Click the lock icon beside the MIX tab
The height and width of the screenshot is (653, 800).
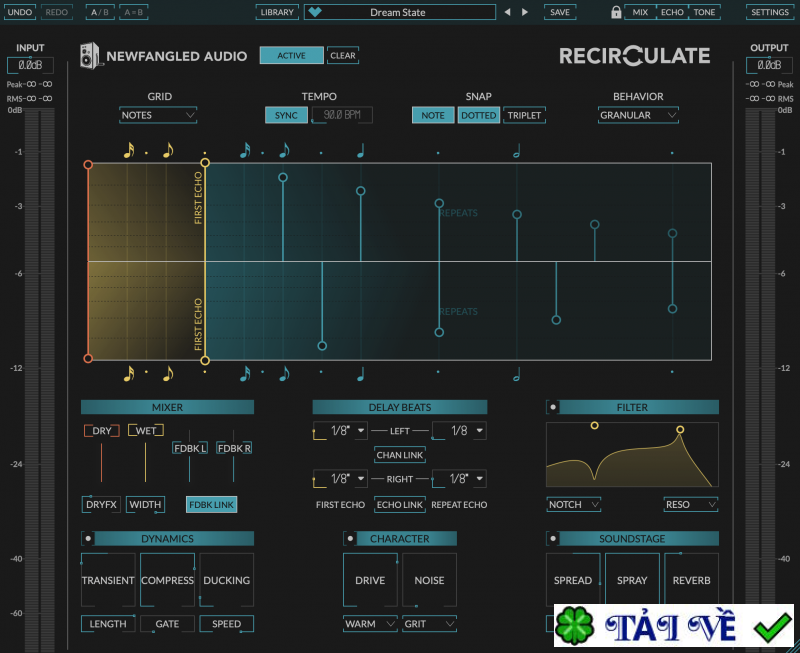(x=616, y=12)
